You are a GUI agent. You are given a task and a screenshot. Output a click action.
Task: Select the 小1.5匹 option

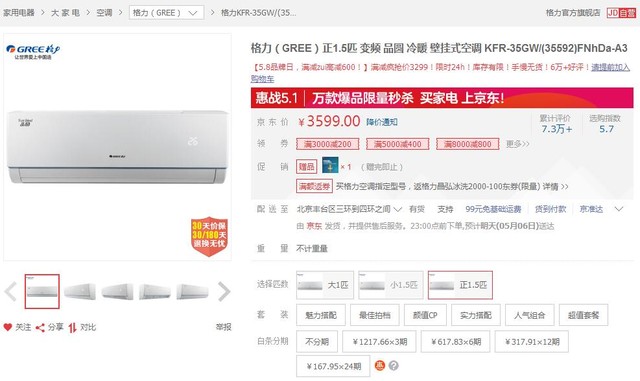(391, 285)
